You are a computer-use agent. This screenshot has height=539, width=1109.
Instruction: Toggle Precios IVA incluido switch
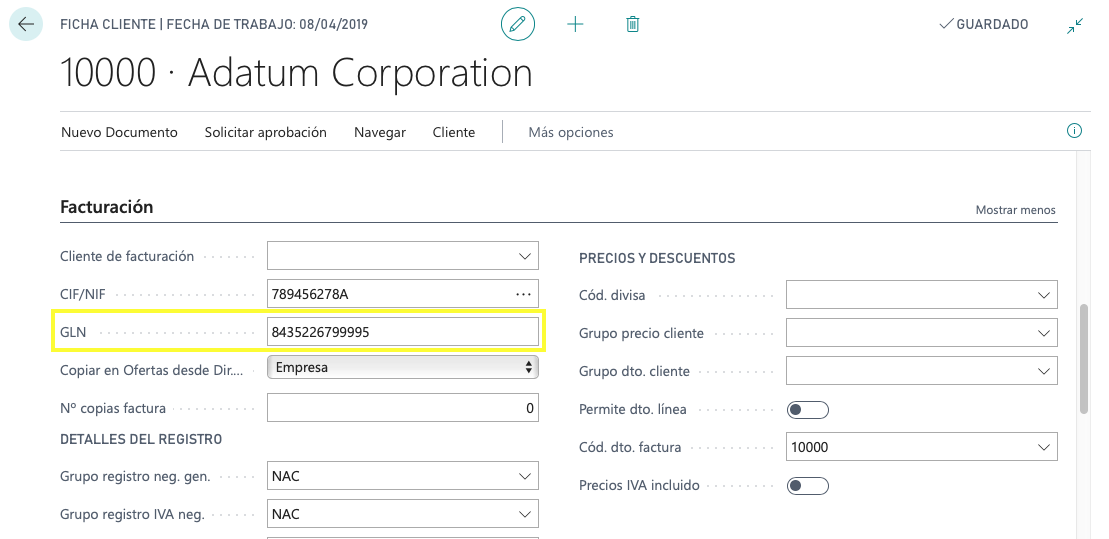[x=808, y=486]
